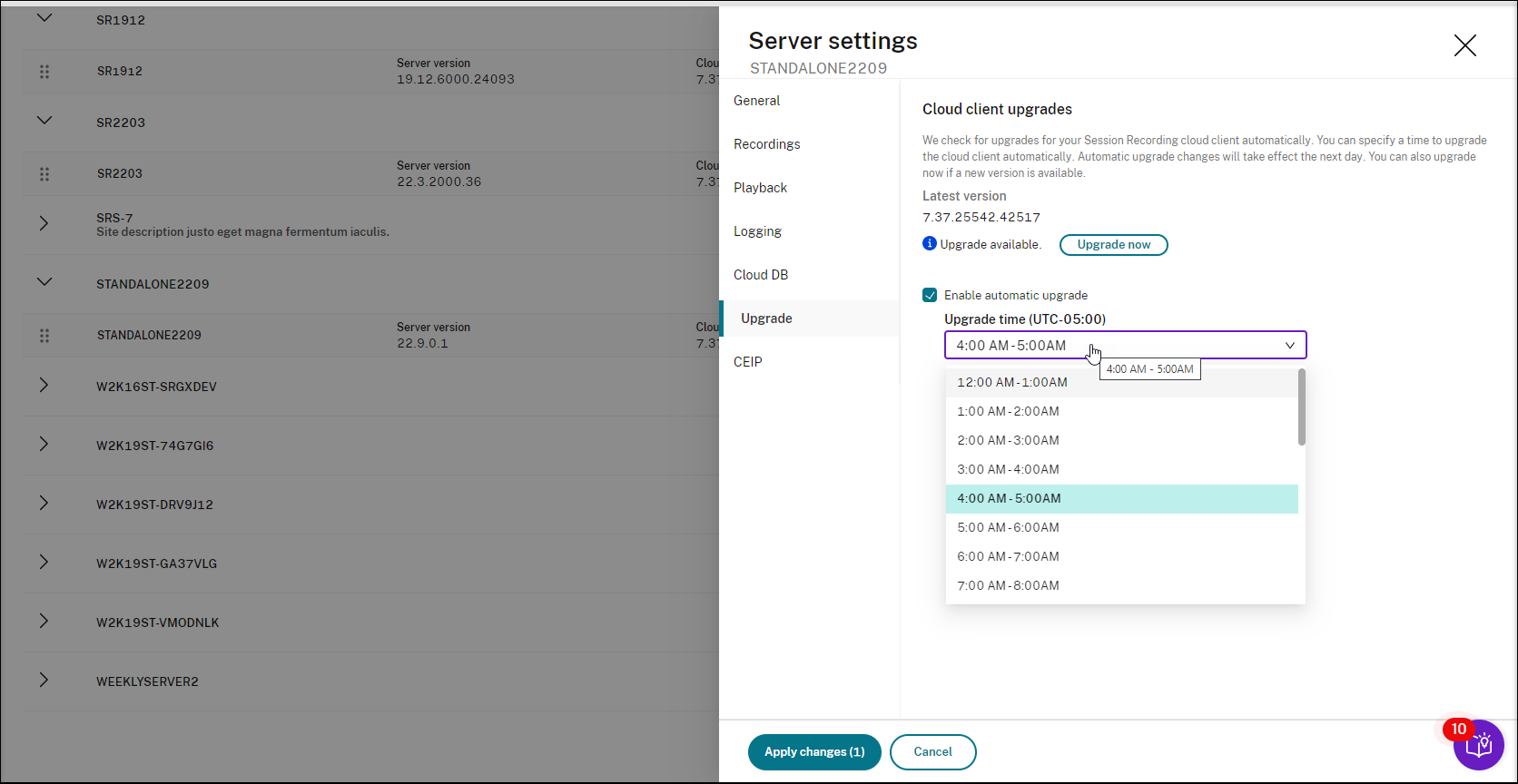Screen dimensions: 1518x784
Task: Click the drag handle next to STANDALONE2209
Action: (44, 336)
